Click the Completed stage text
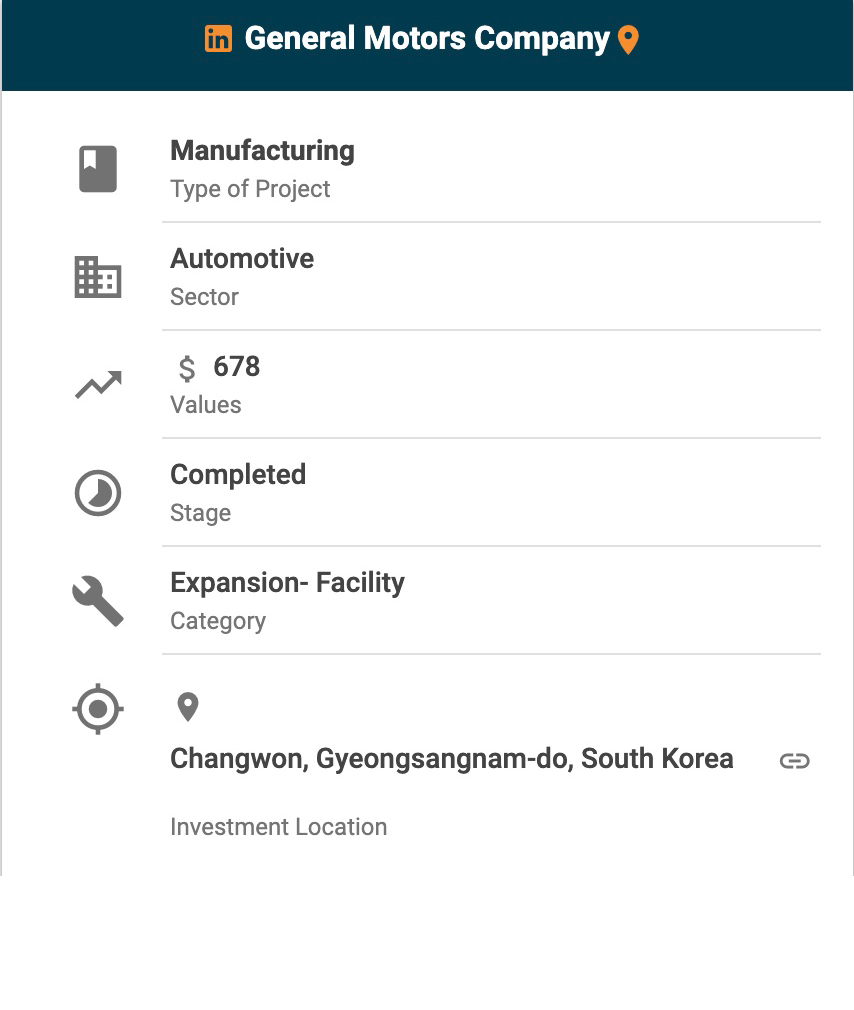Viewport: 854px width, 1010px height. pyautogui.click(x=238, y=475)
